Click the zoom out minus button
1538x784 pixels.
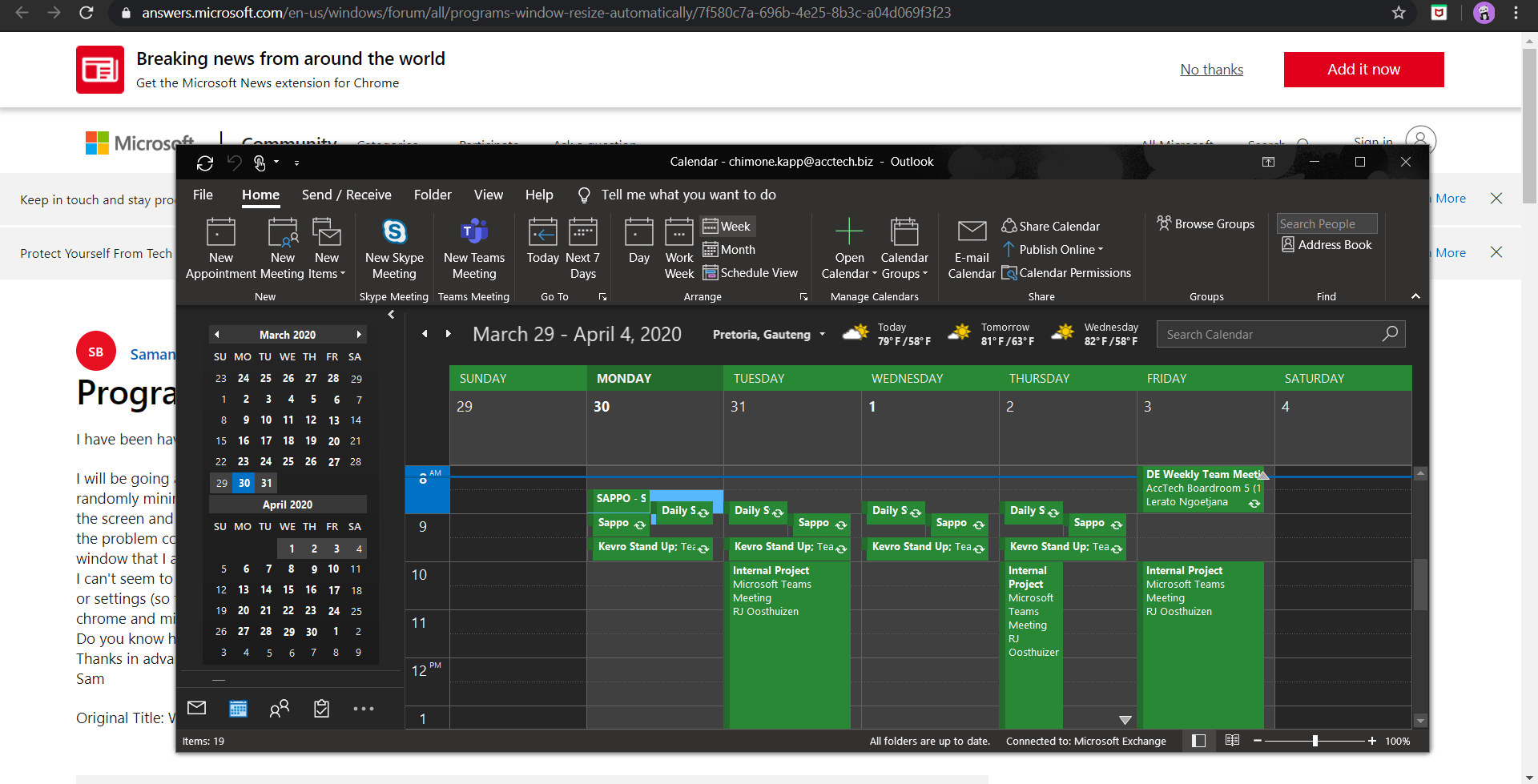tap(1258, 741)
